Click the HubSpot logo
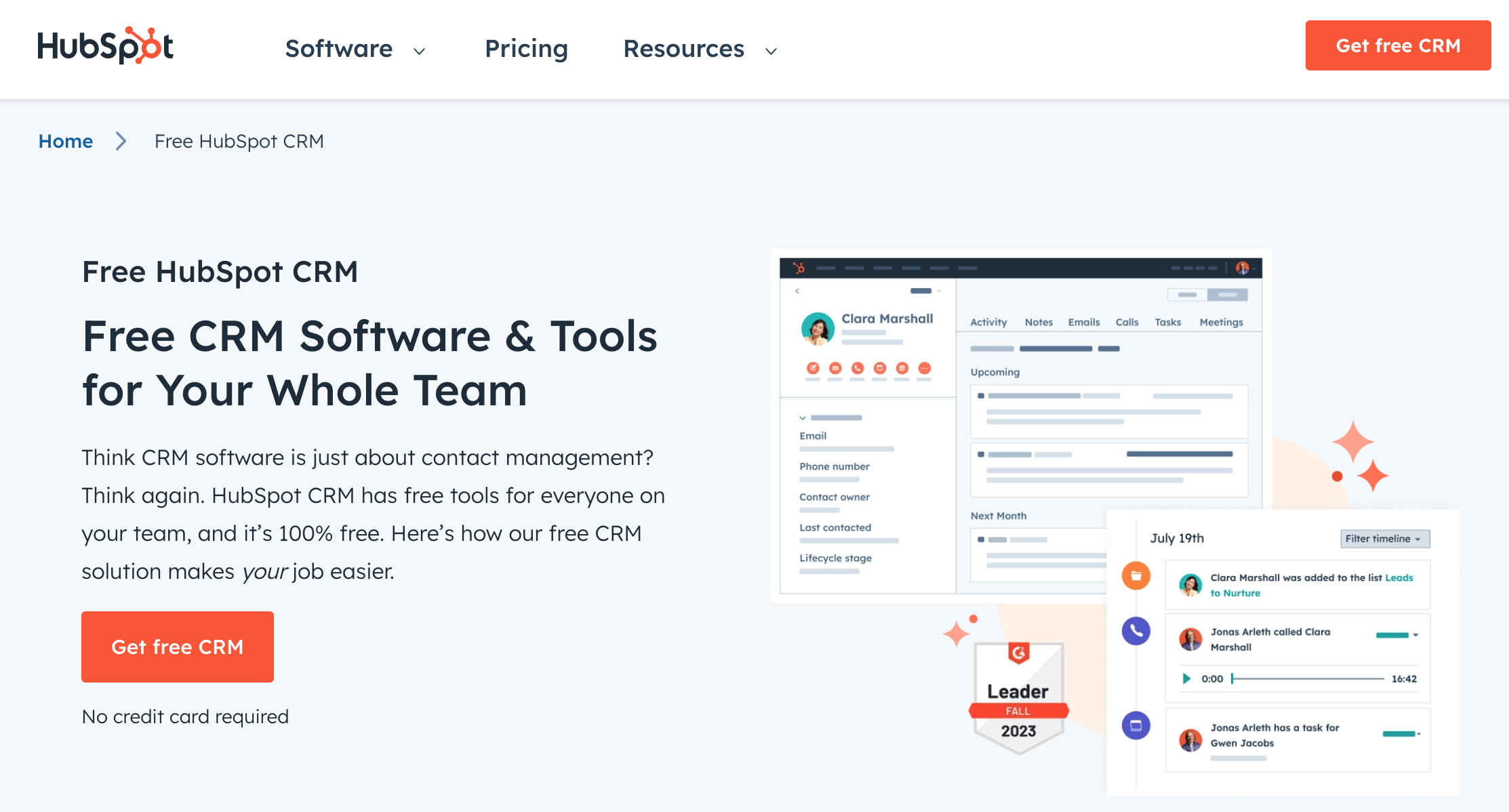The width and height of the screenshot is (1509, 812). click(x=105, y=46)
